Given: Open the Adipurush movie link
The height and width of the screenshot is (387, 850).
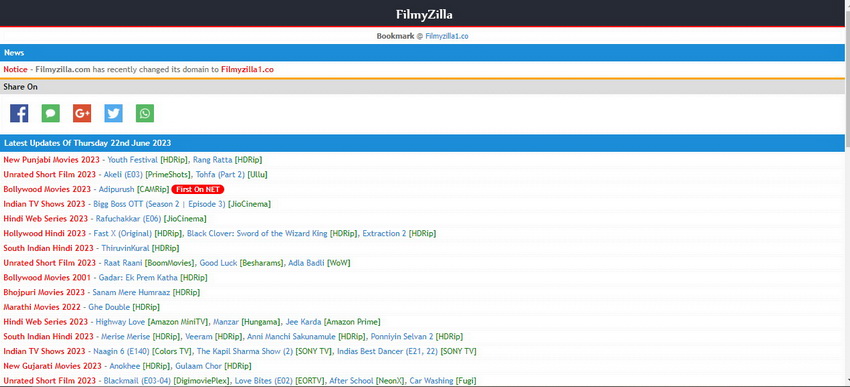Looking at the screenshot, I should (117, 189).
